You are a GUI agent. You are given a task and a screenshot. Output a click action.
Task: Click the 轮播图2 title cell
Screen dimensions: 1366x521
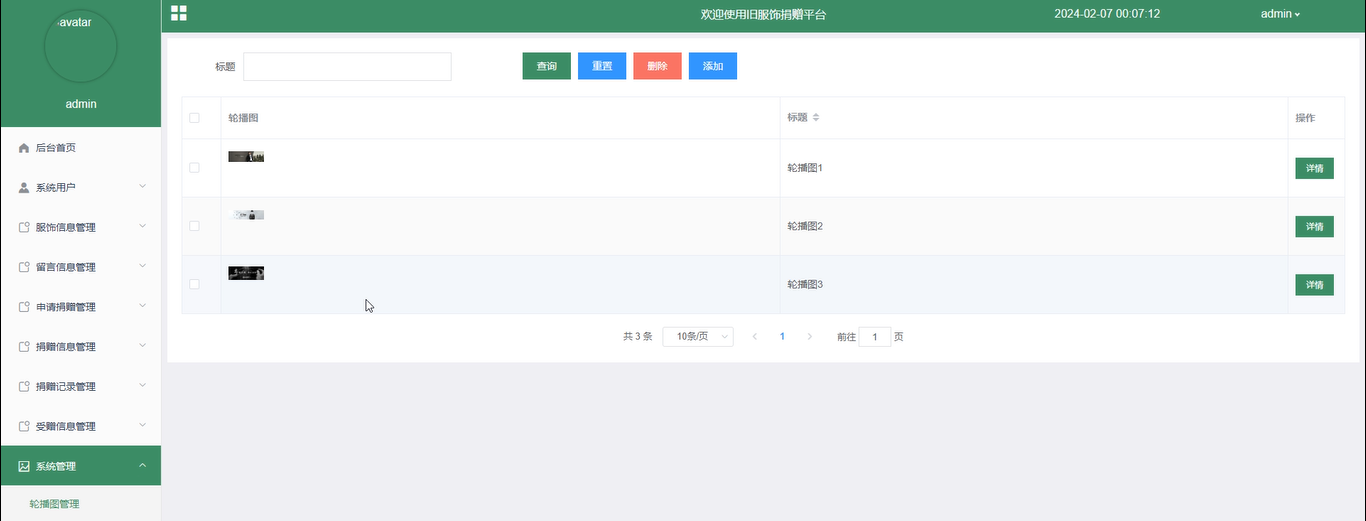pyautogui.click(x=1034, y=226)
